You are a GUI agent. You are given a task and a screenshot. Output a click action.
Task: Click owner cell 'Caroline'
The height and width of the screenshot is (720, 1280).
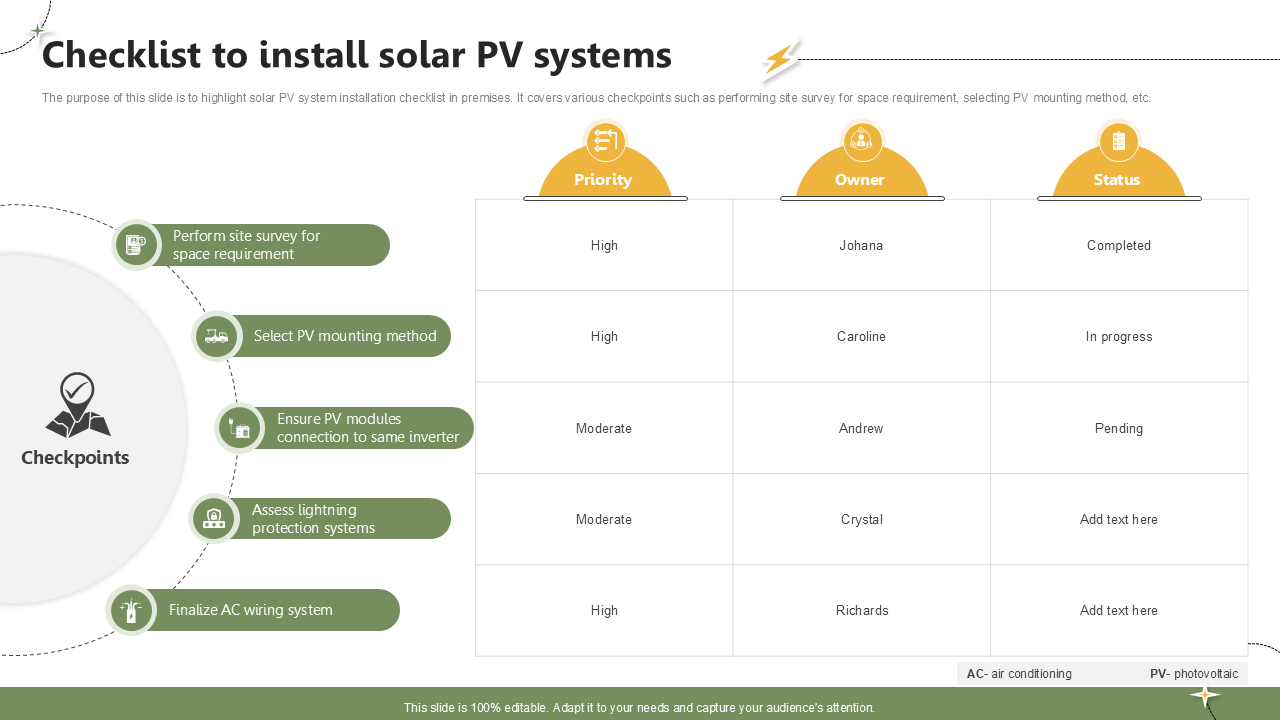point(861,336)
